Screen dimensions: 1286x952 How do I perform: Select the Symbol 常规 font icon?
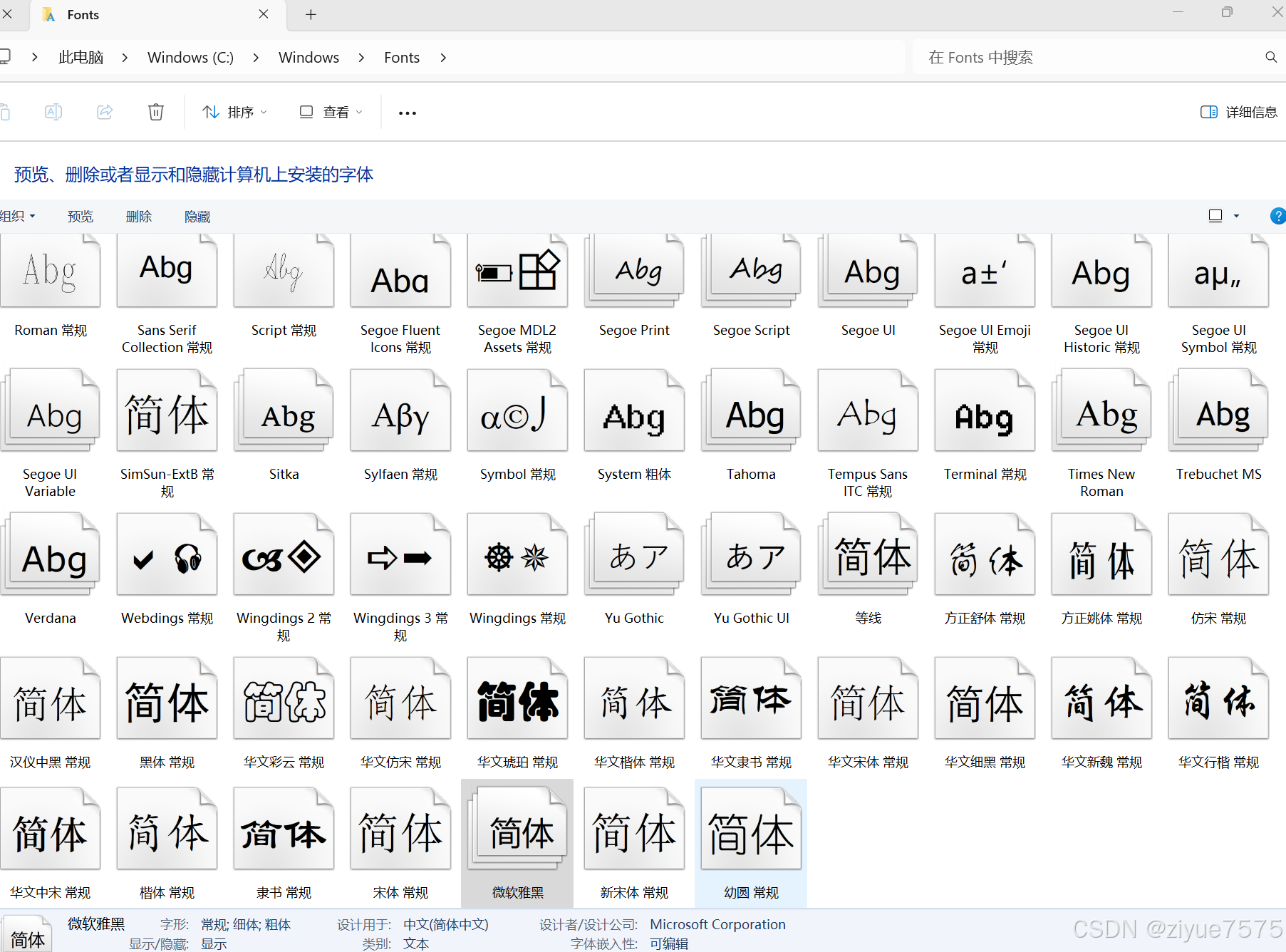click(517, 412)
